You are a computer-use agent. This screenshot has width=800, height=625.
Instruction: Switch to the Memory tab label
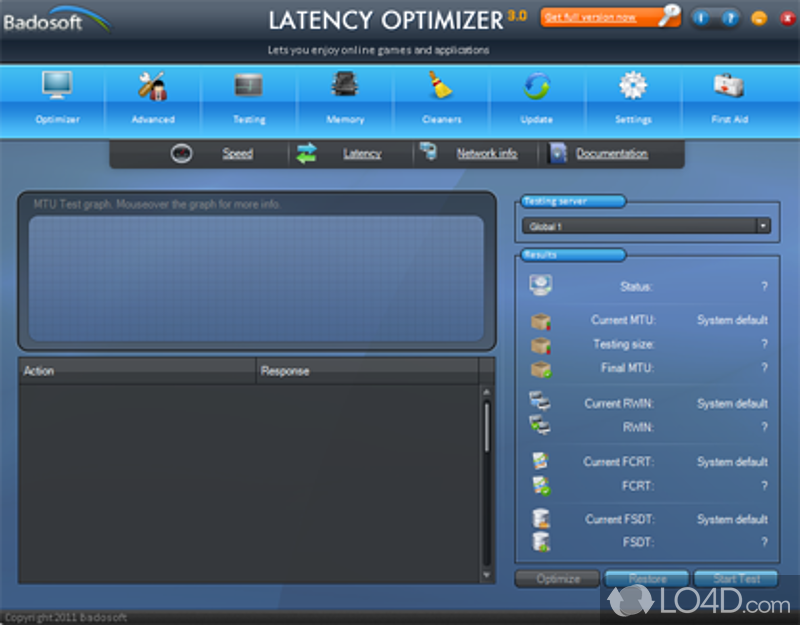click(345, 119)
